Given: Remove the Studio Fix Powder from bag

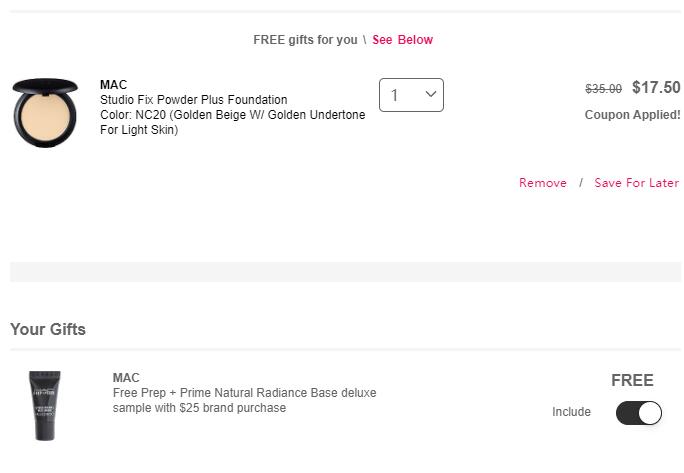Looking at the screenshot, I should click(x=542, y=183).
